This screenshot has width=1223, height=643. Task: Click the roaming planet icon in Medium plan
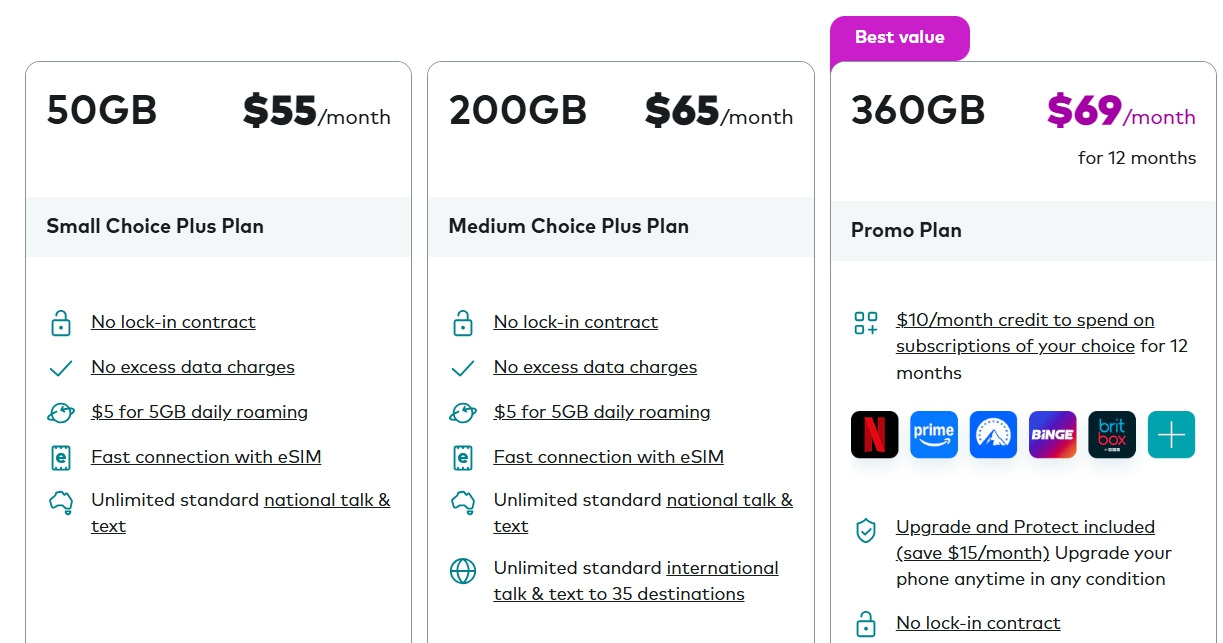point(462,413)
